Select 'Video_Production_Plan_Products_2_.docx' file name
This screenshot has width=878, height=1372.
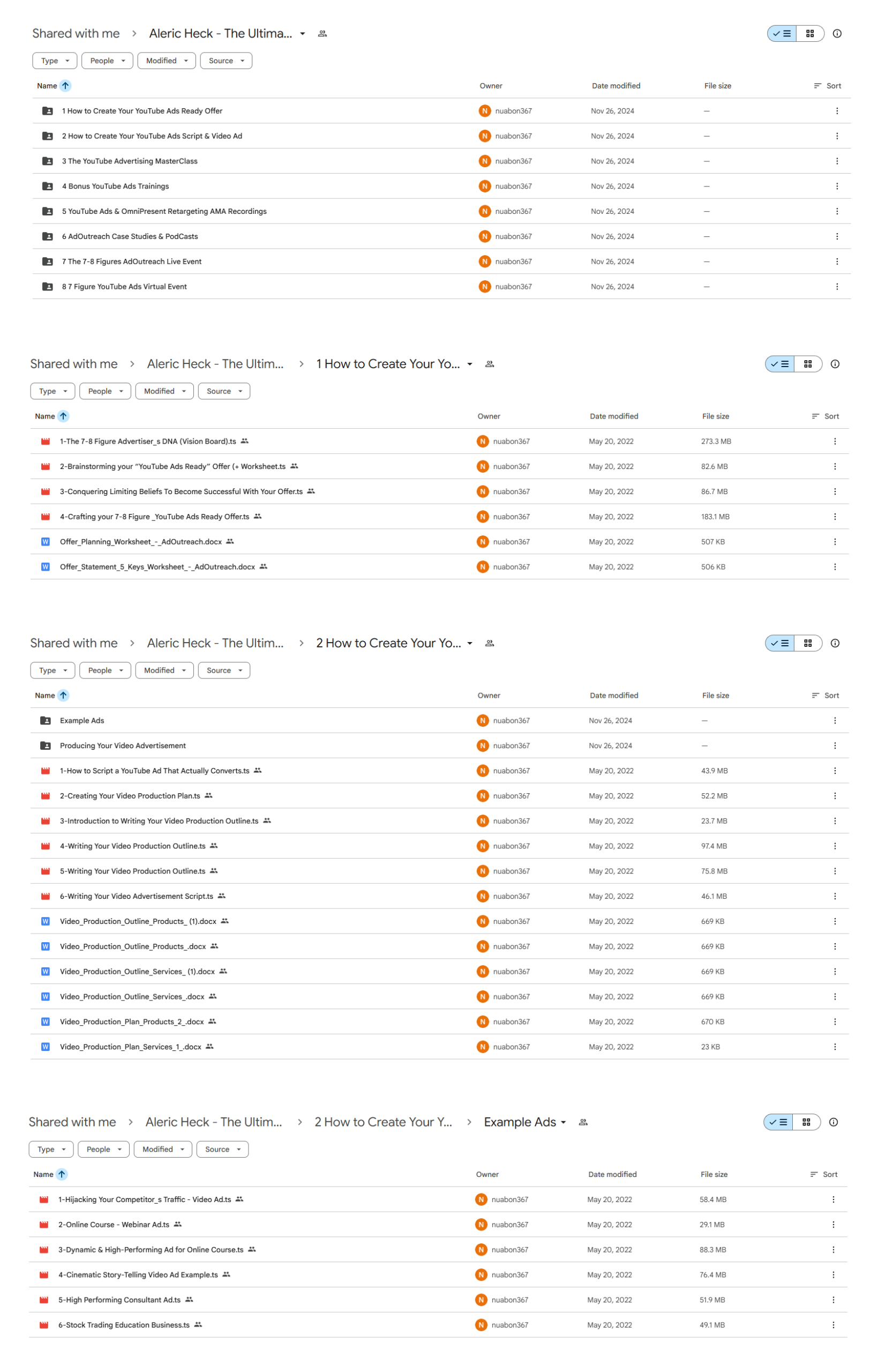tap(132, 1021)
